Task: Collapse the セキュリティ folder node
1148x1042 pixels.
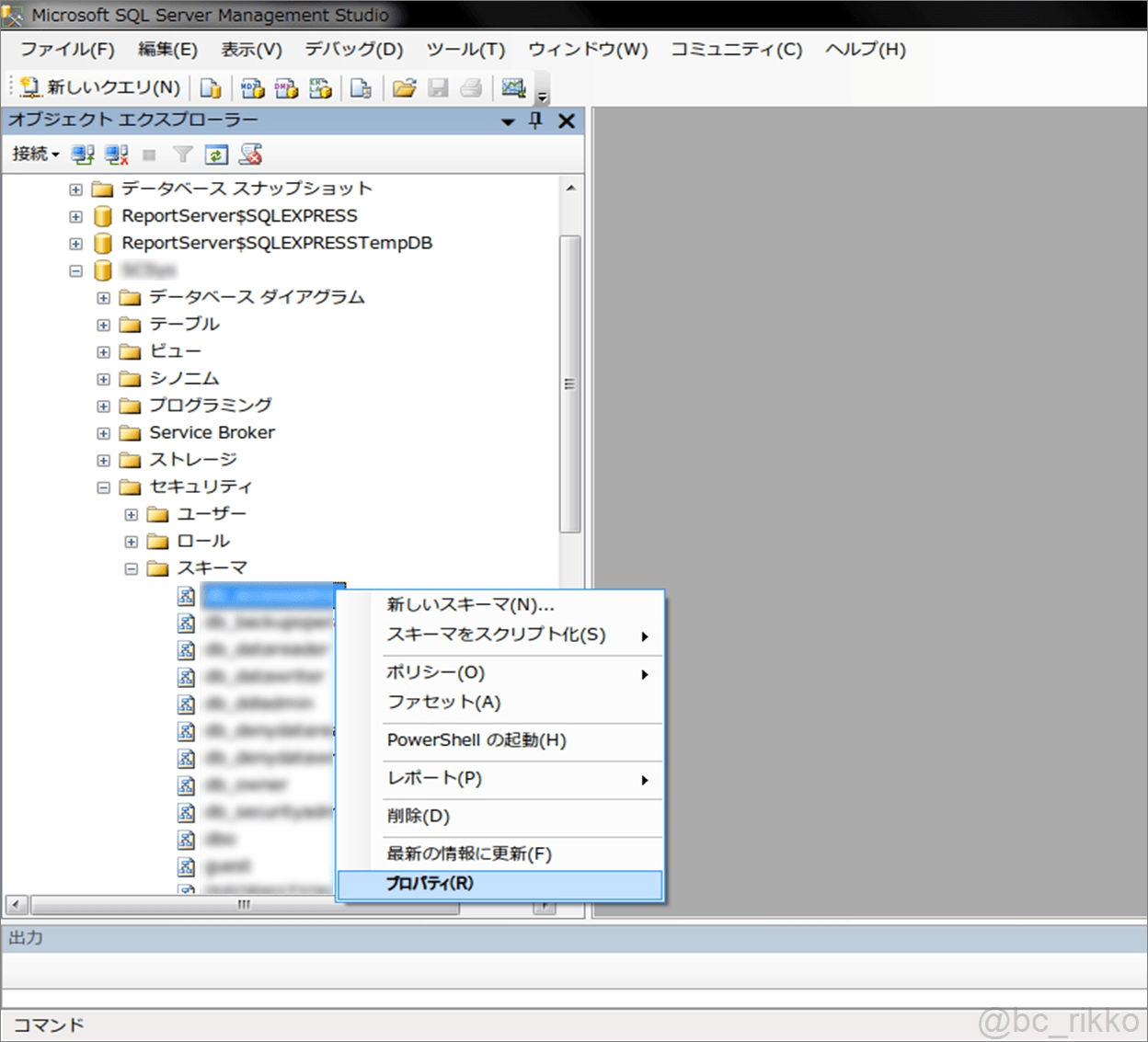Action: click(x=103, y=488)
